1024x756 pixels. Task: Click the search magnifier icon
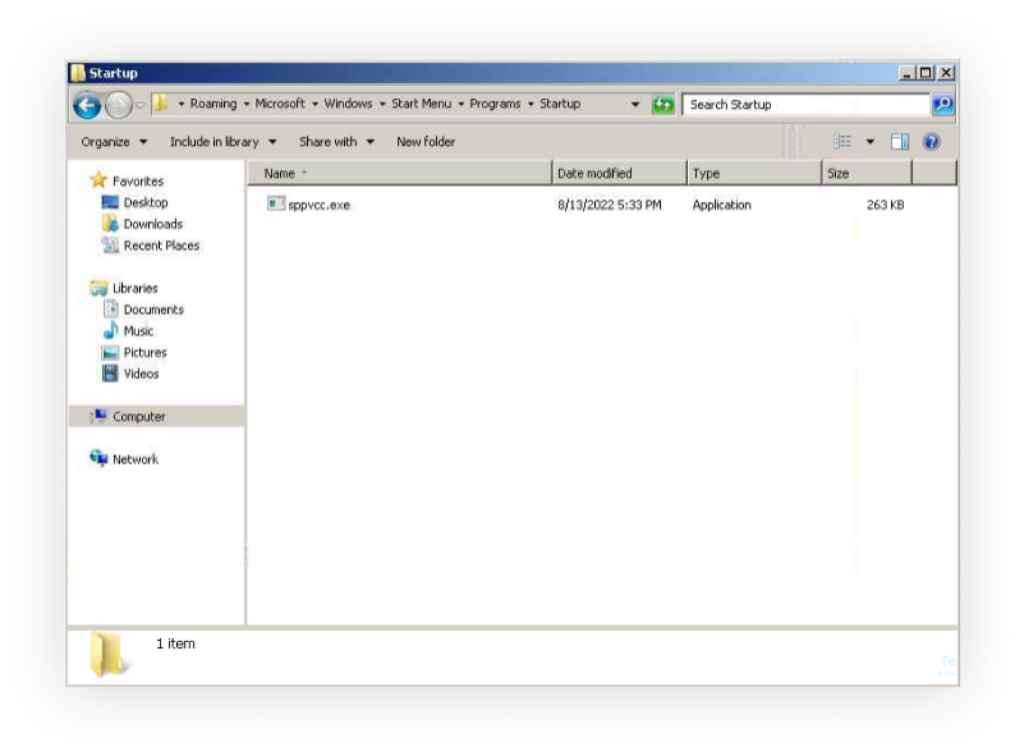point(942,104)
